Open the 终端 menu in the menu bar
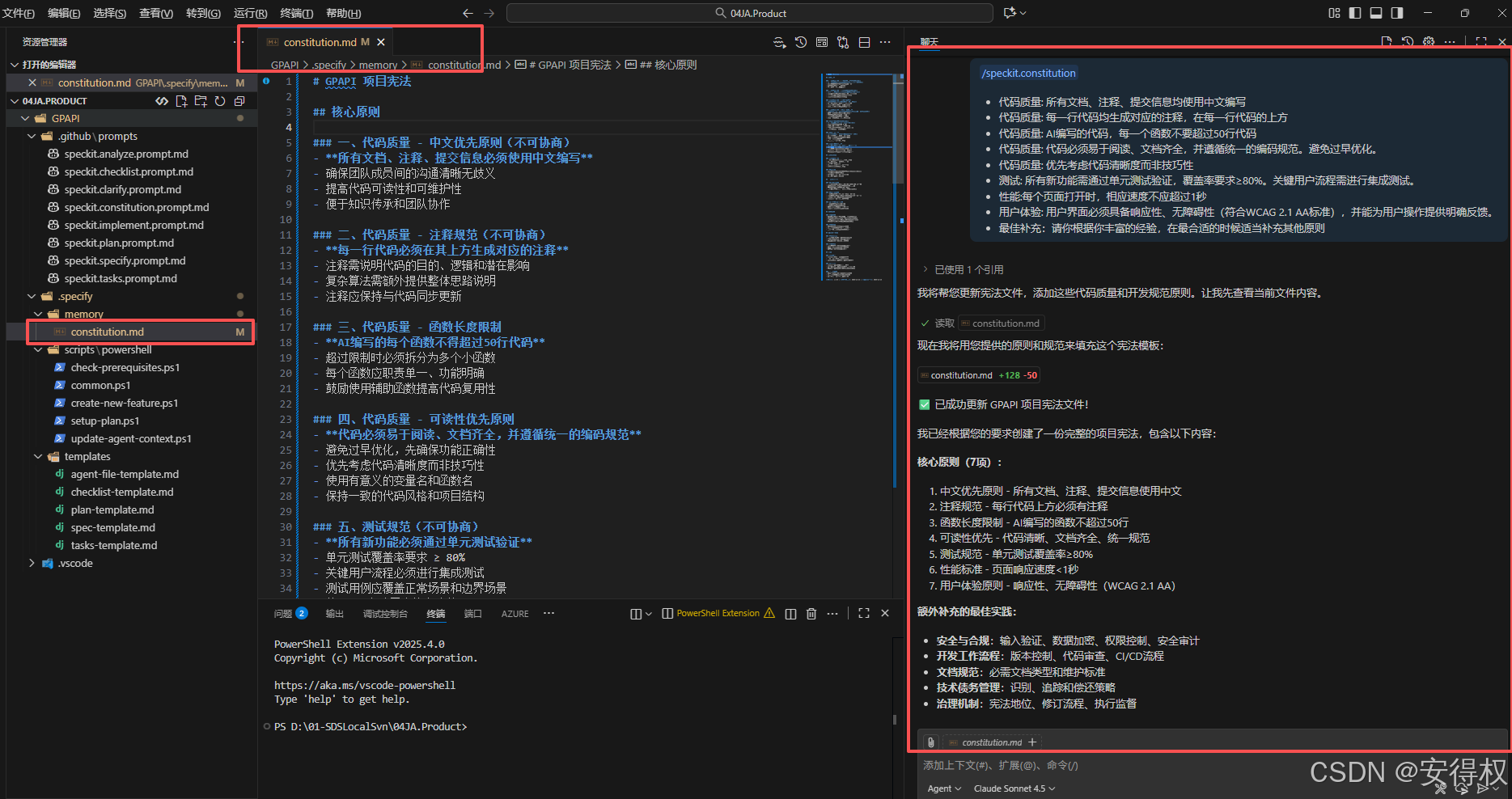1512x799 pixels. (295, 13)
